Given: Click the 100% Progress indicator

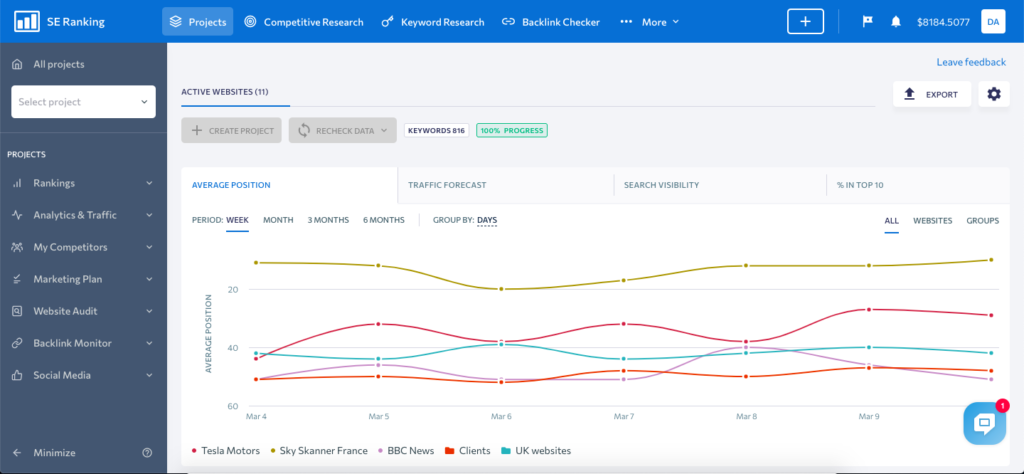Looking at the screenshot, I should pos(511,130).
